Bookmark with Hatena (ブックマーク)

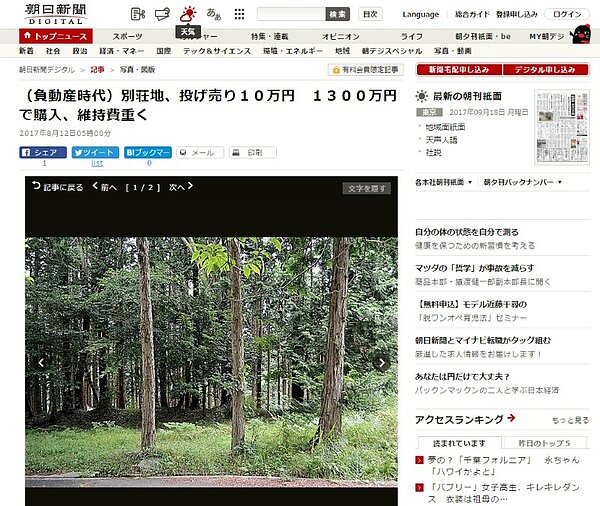[x=148, y=152]
